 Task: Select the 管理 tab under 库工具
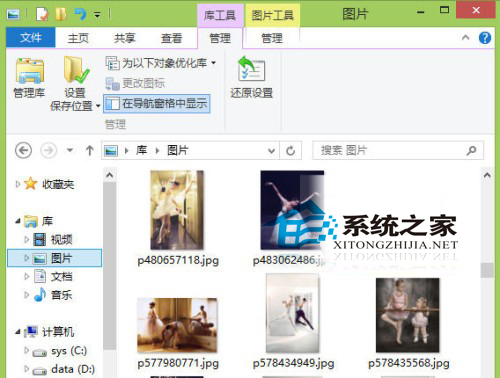(220, 38)
